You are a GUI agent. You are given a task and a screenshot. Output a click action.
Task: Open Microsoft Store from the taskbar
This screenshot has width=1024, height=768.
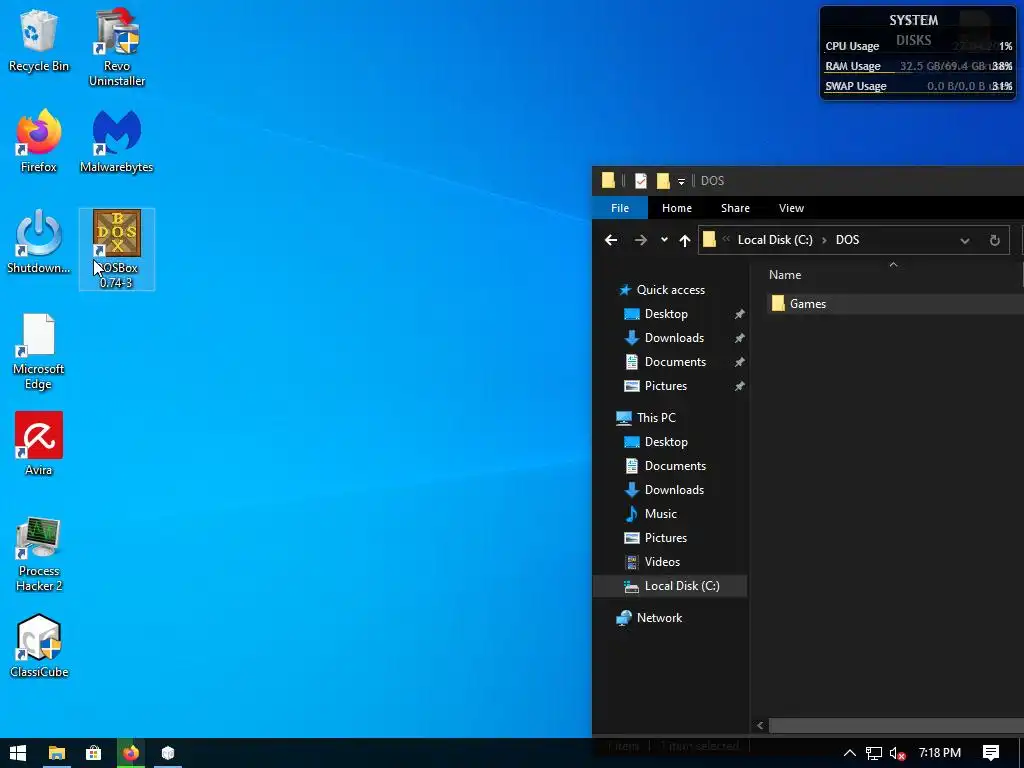(x=93, y=753)
